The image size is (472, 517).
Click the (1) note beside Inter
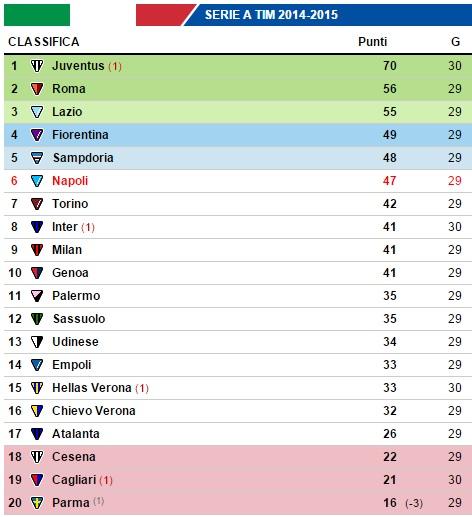coord(88,227)
